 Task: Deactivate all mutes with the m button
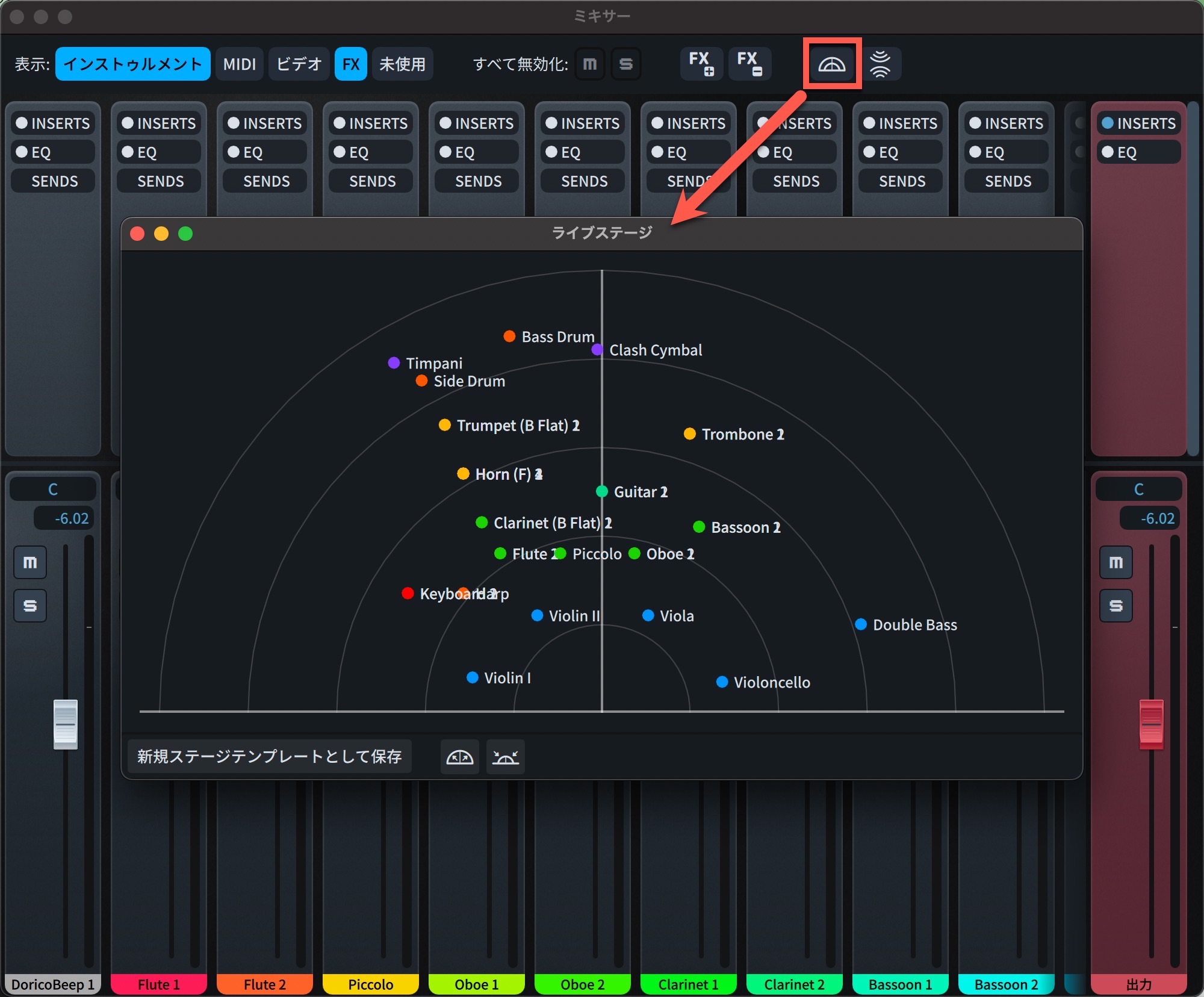pyautogui.click(x=590, y=64)
